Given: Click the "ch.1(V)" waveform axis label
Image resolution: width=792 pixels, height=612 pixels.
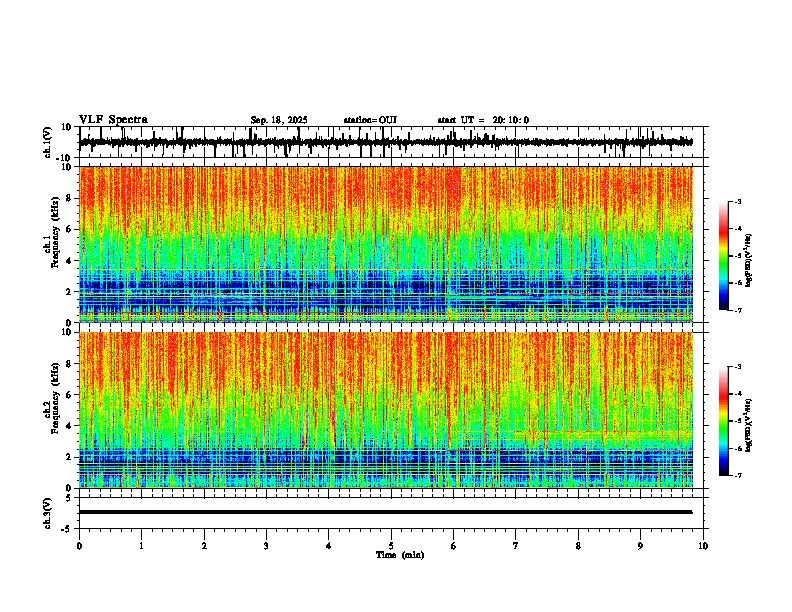Looking at the screenshot, I should [x=47, y=142].
